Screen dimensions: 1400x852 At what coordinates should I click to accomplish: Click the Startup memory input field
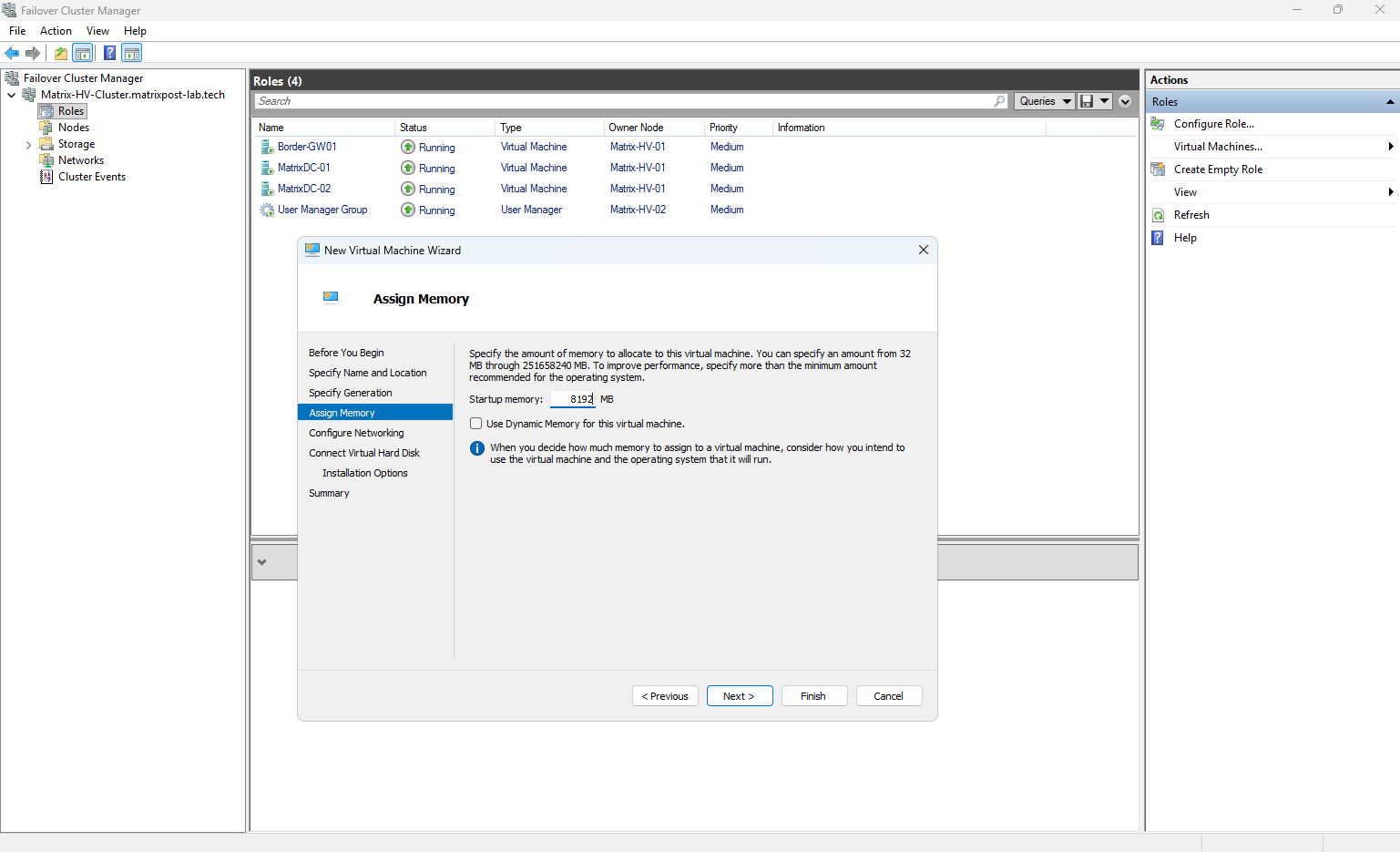pyautogui.click(x=573, y=399)
